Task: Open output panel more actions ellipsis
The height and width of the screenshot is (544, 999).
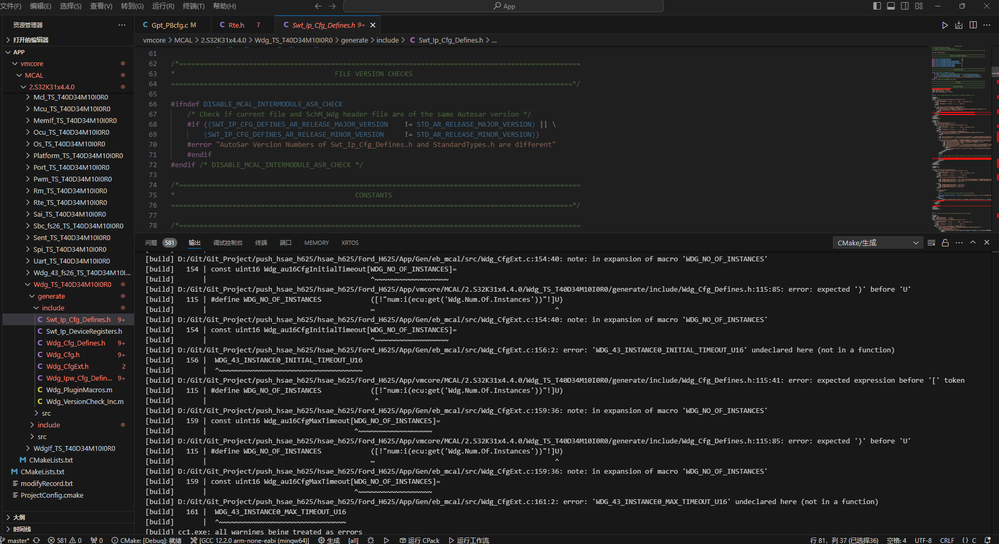Action: click(959, 243)
